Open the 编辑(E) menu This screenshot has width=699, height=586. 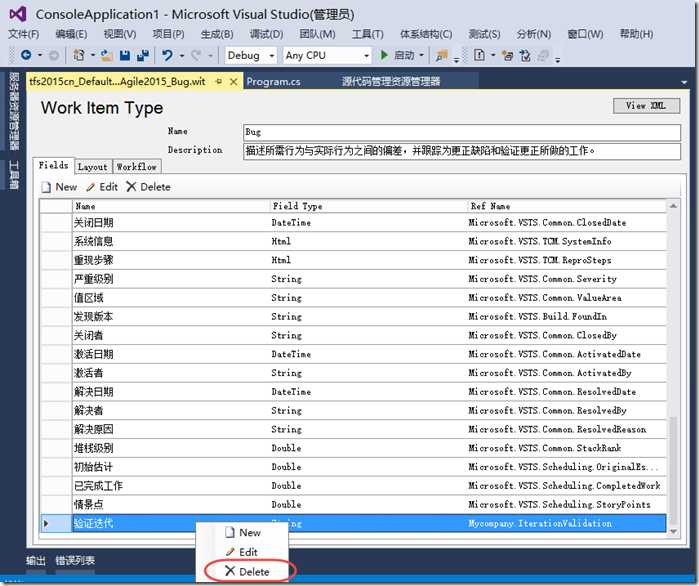point(71,34)
